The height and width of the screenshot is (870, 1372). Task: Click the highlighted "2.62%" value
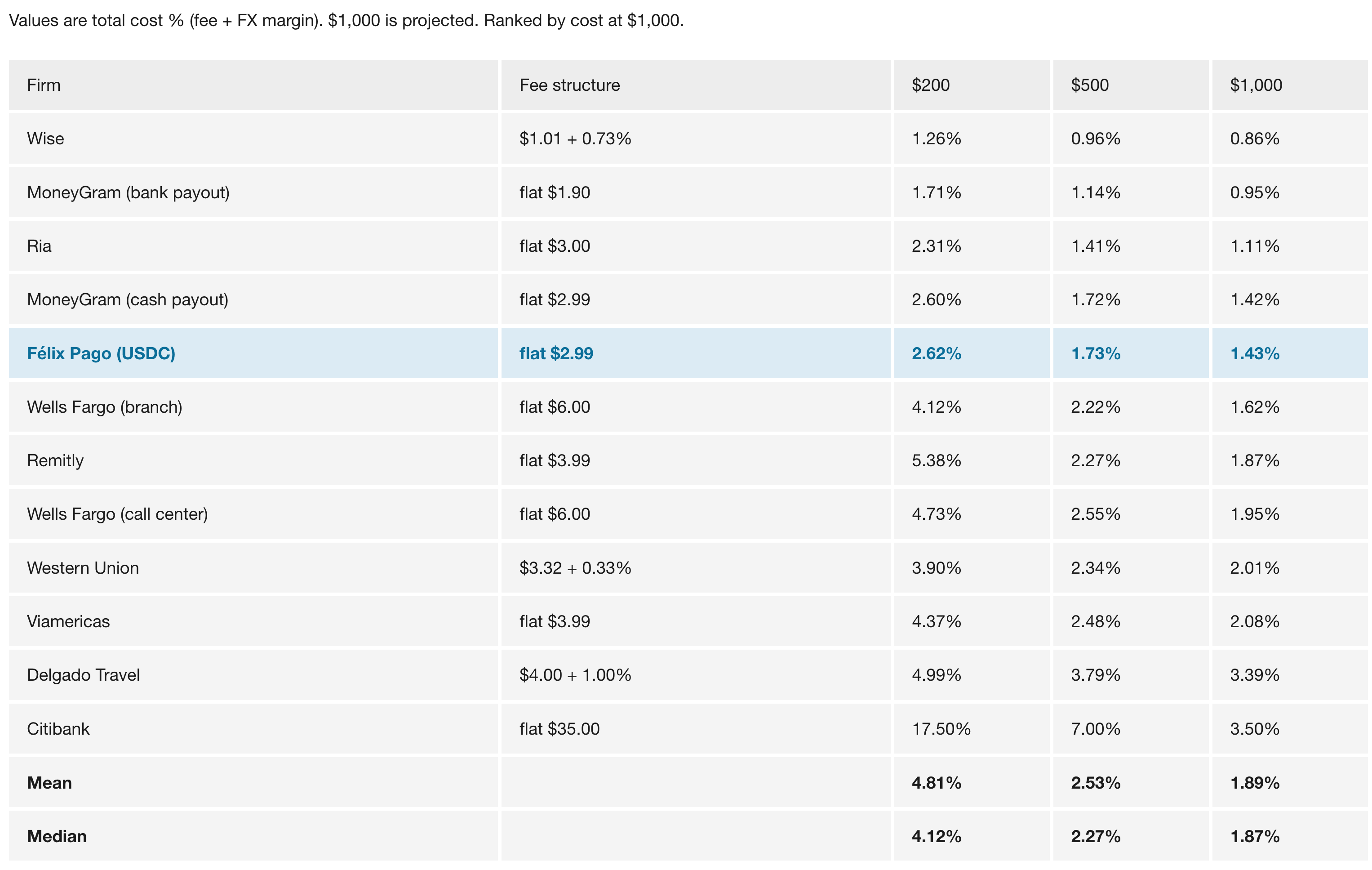click(972, 353)
